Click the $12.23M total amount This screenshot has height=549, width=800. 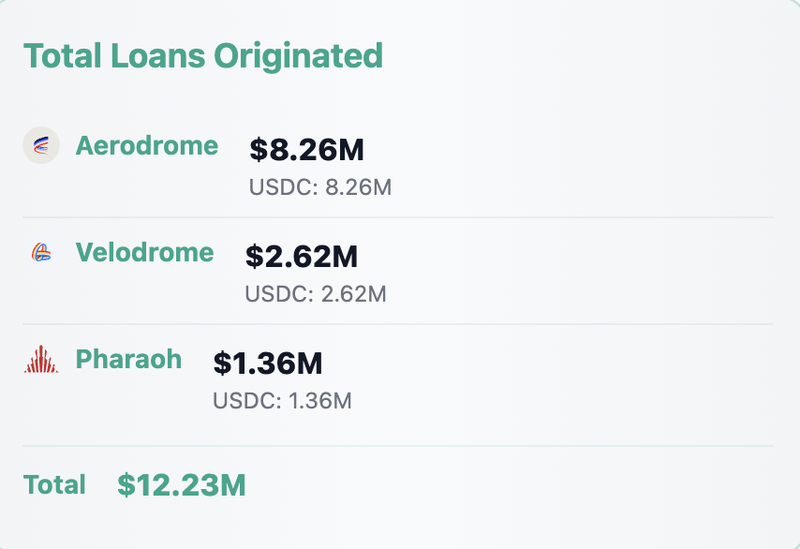click(x=181, y=485)
